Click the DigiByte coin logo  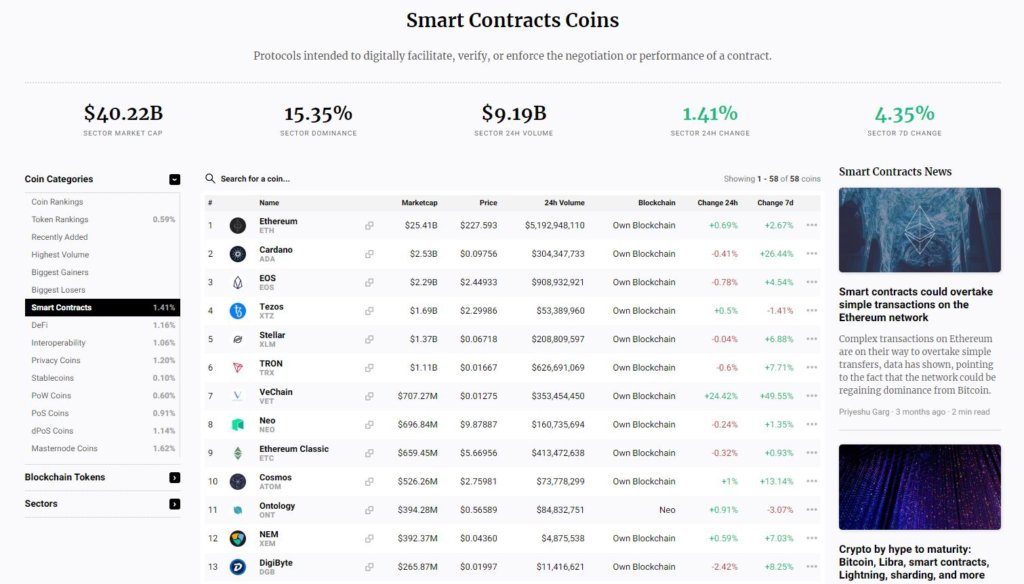237,565
